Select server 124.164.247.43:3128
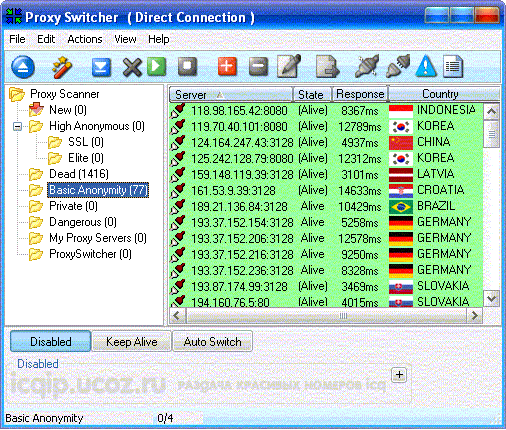Viewport: 506px width, 430px height. [x=242, y=143]
